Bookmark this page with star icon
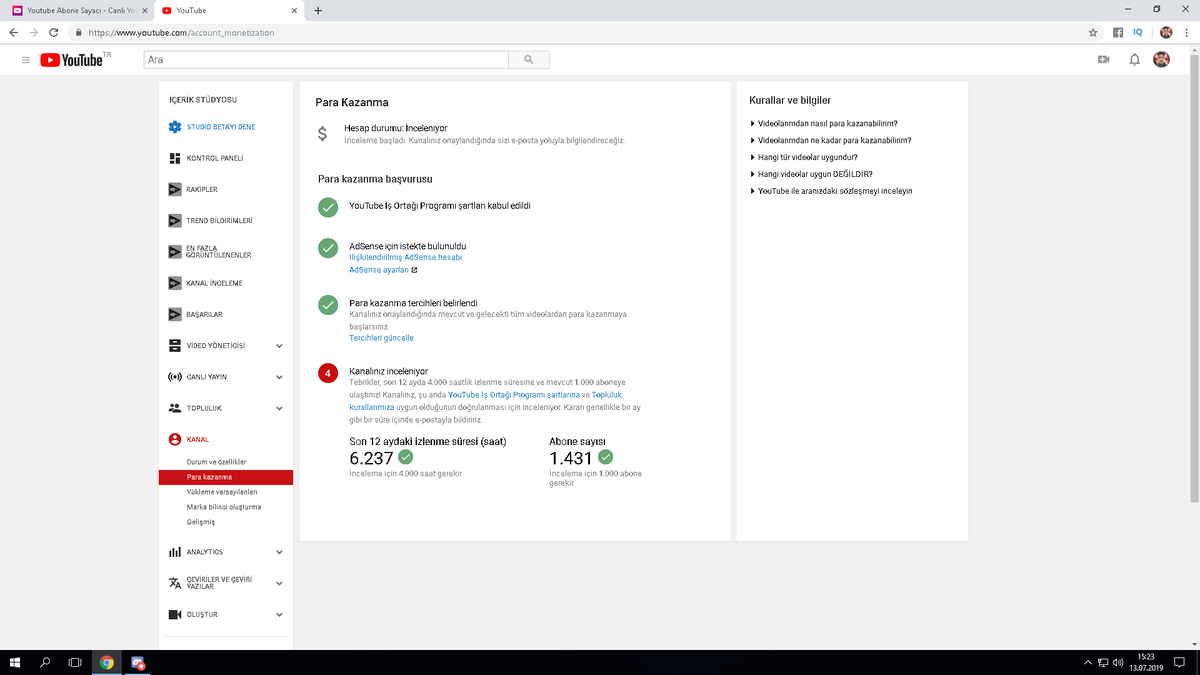This screenshot has height=675, width=1200. coord(1093,32)
